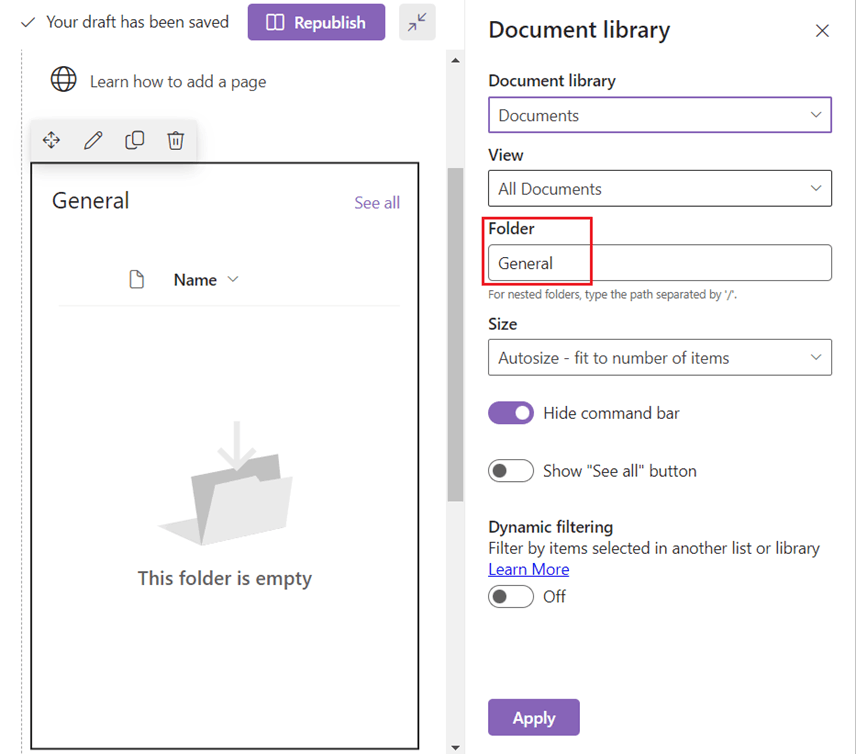
Task: Duplicate the web part using copy icon
Action: click(x=134, y=140)
